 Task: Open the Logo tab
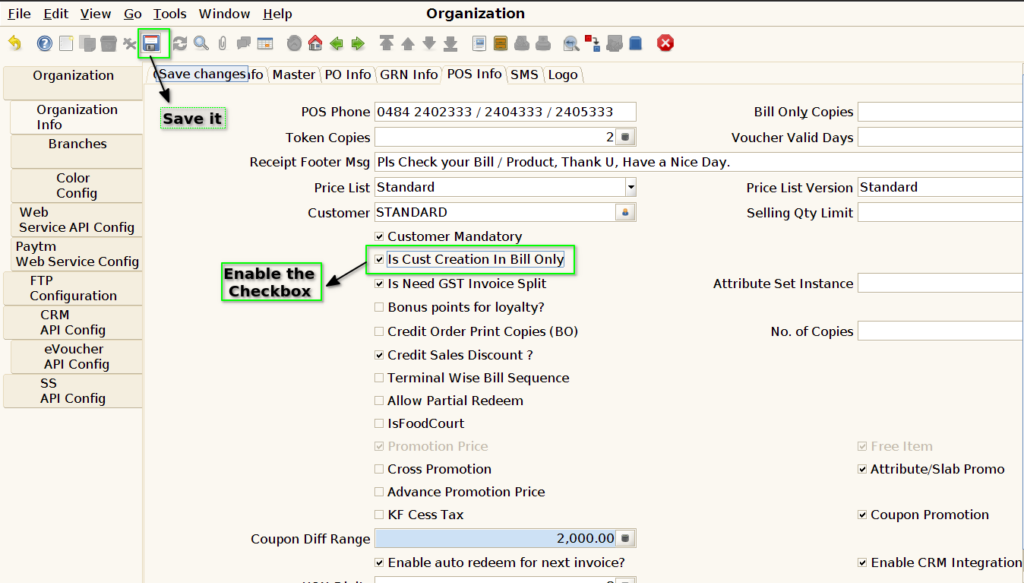(563, 74)
